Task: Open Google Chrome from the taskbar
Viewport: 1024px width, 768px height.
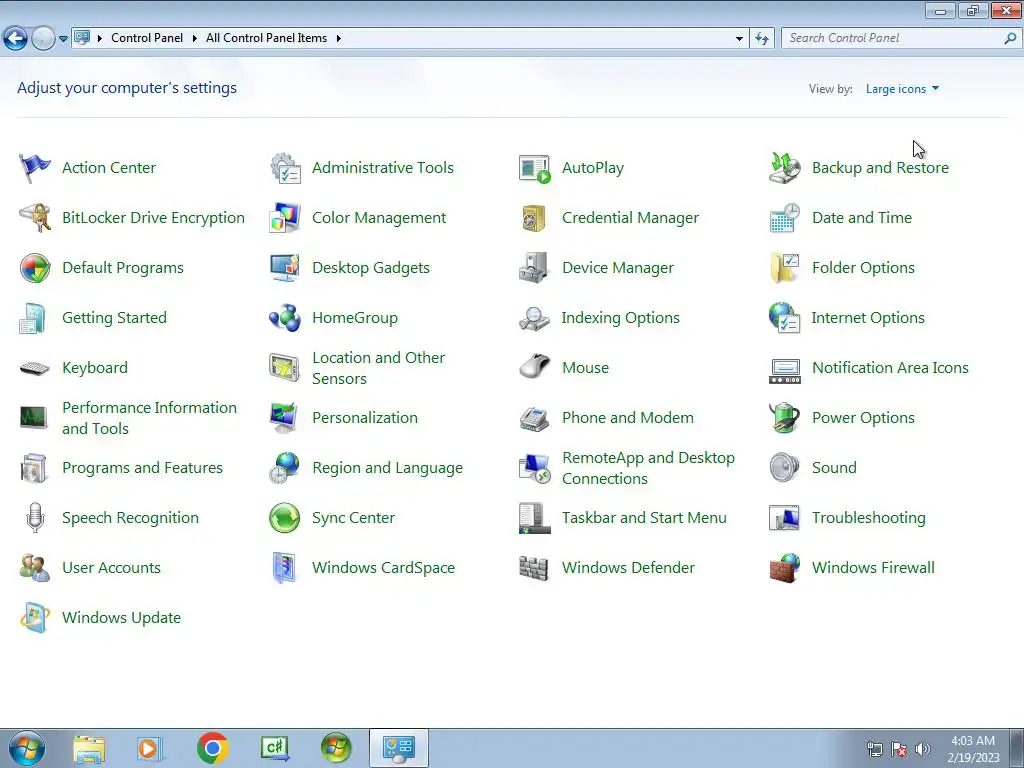Action: point(212,748)
